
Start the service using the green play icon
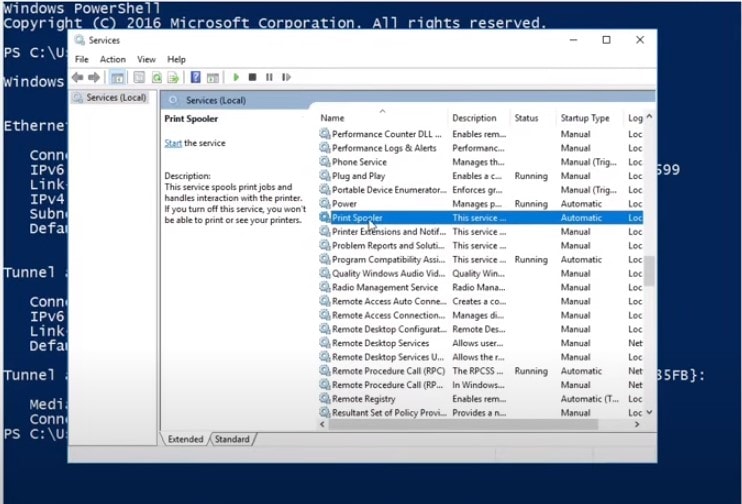236,77
